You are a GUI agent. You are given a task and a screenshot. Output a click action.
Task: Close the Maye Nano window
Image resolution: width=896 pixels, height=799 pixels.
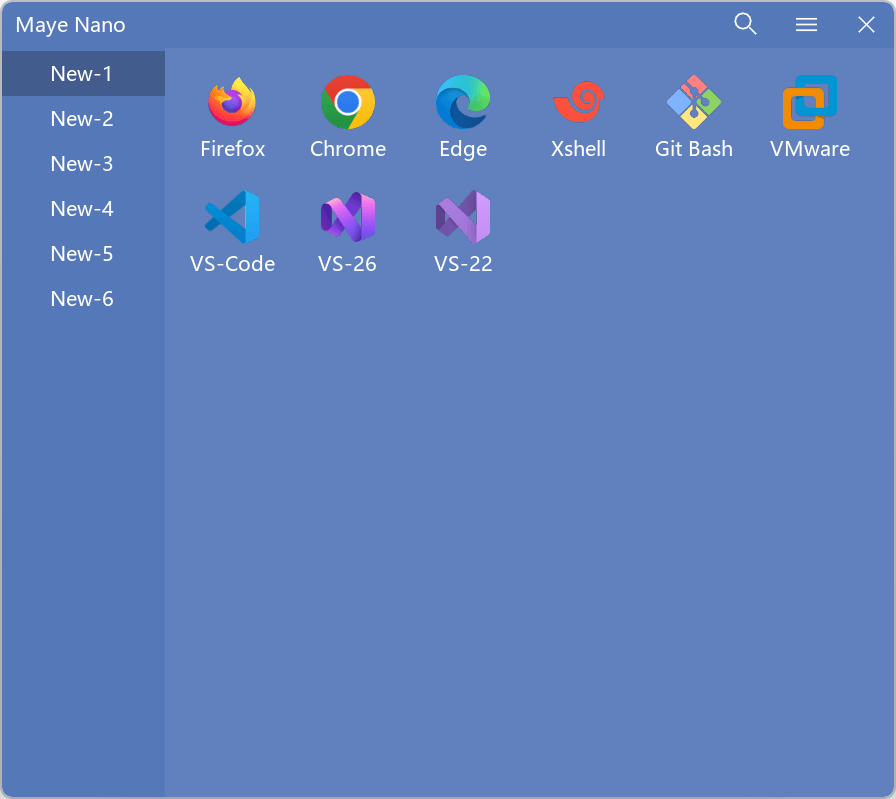coord(866,25)
